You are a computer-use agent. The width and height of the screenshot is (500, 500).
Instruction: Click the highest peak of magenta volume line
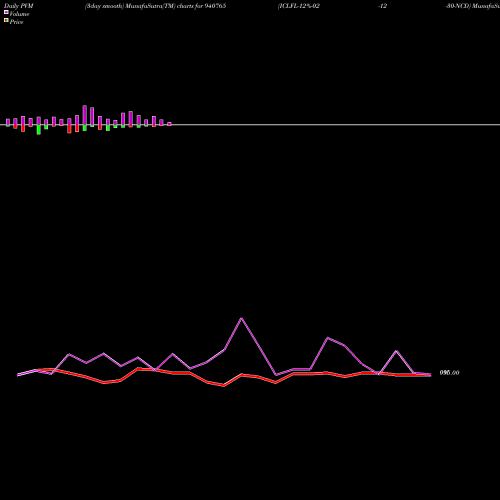point(241,318)
